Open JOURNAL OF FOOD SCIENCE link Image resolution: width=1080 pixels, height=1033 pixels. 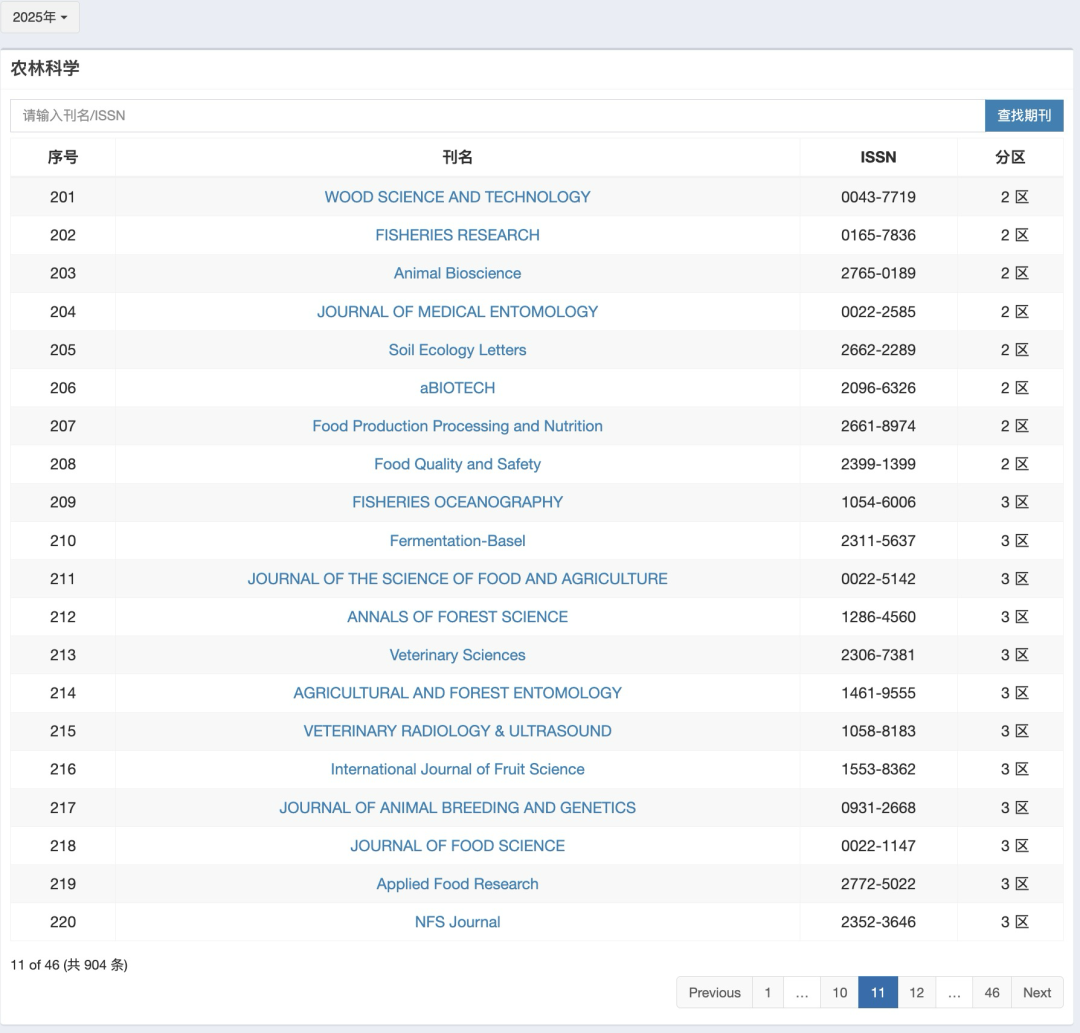457,846
